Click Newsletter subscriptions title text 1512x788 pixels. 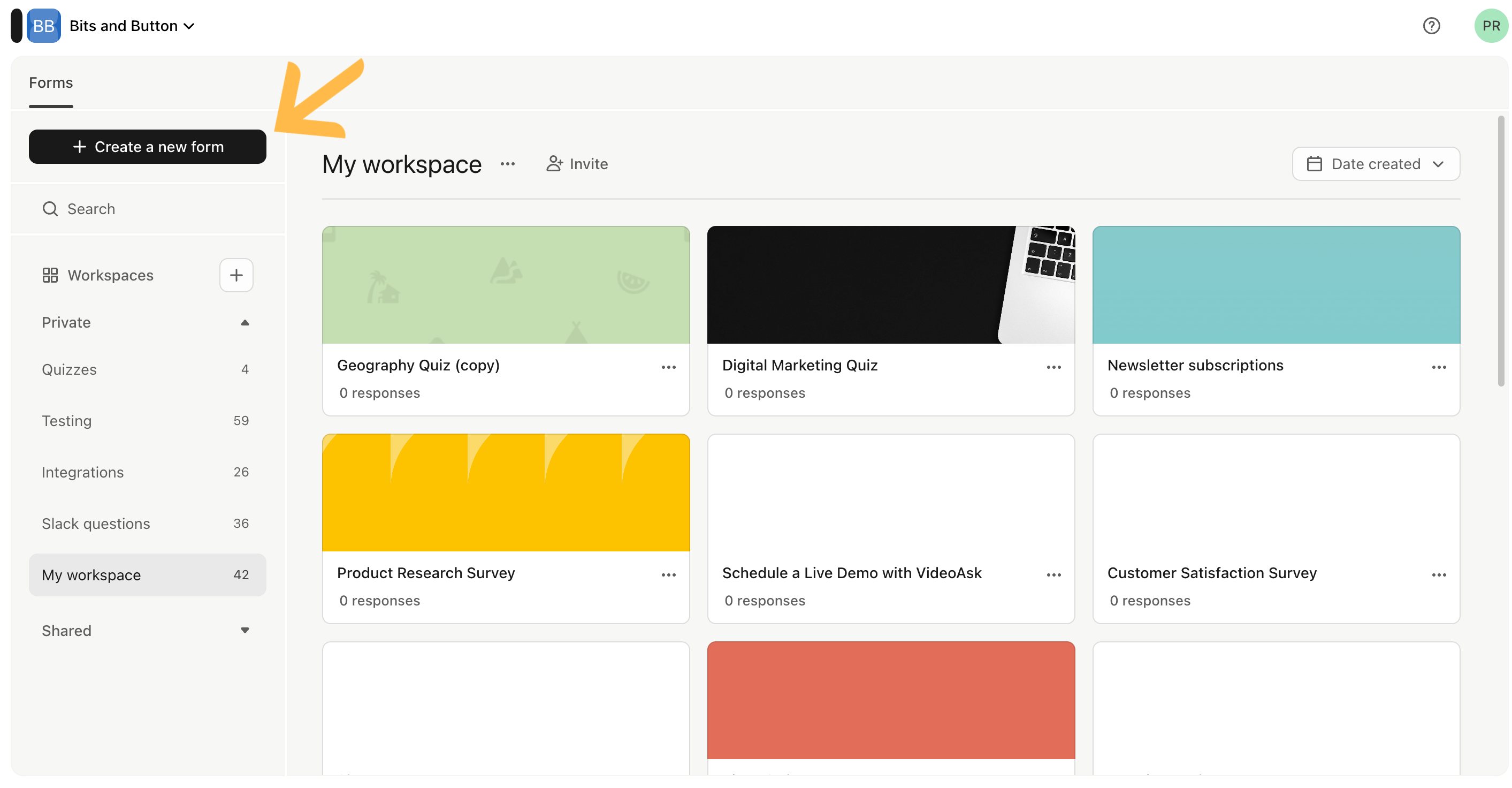[1195, 365]
